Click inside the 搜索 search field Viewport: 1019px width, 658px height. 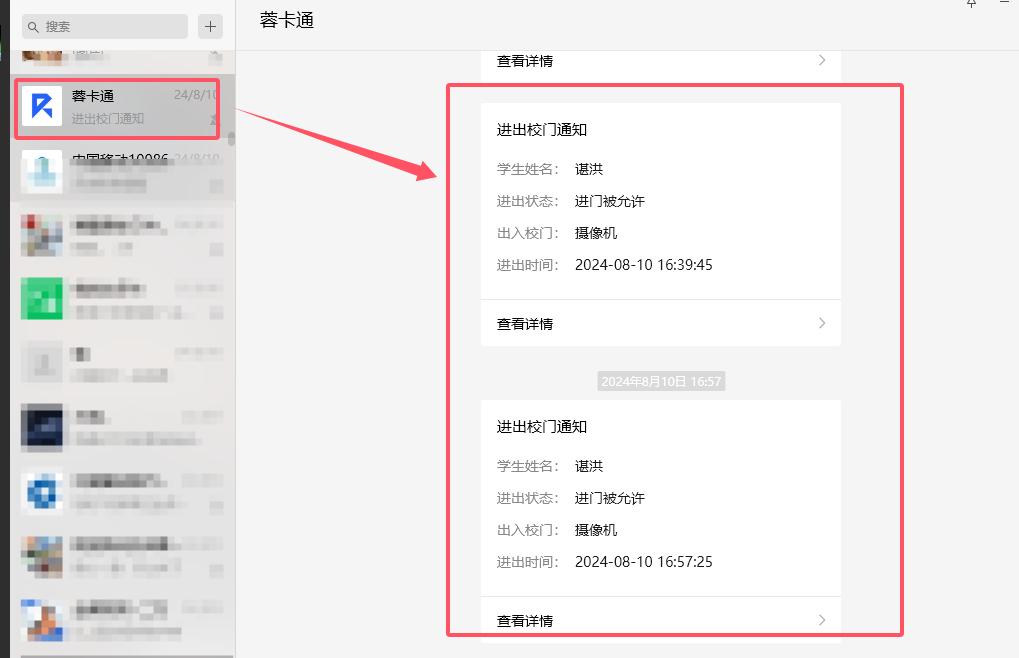(110, 27)
